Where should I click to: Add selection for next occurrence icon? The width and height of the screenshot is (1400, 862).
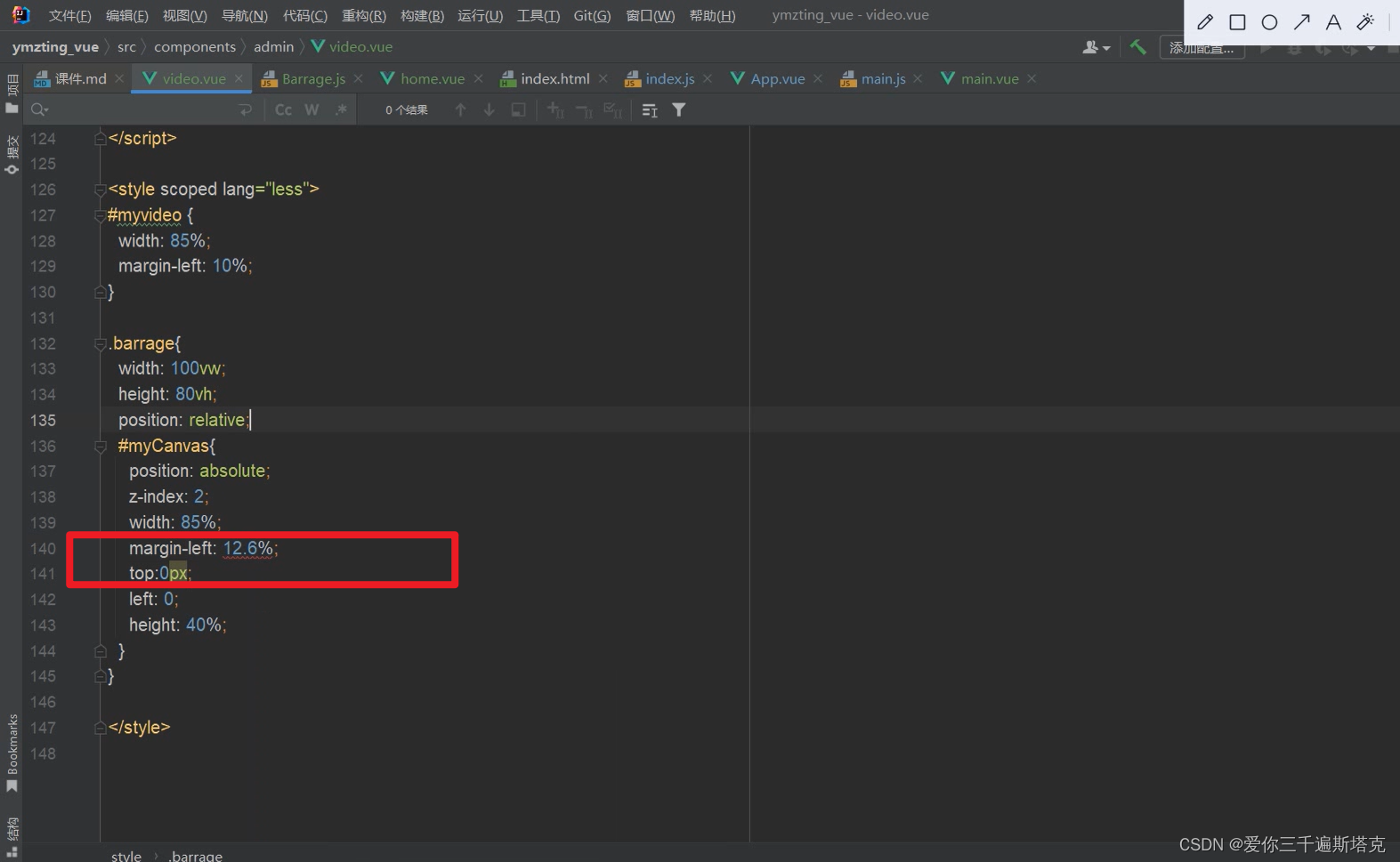(x=555, y=109)
